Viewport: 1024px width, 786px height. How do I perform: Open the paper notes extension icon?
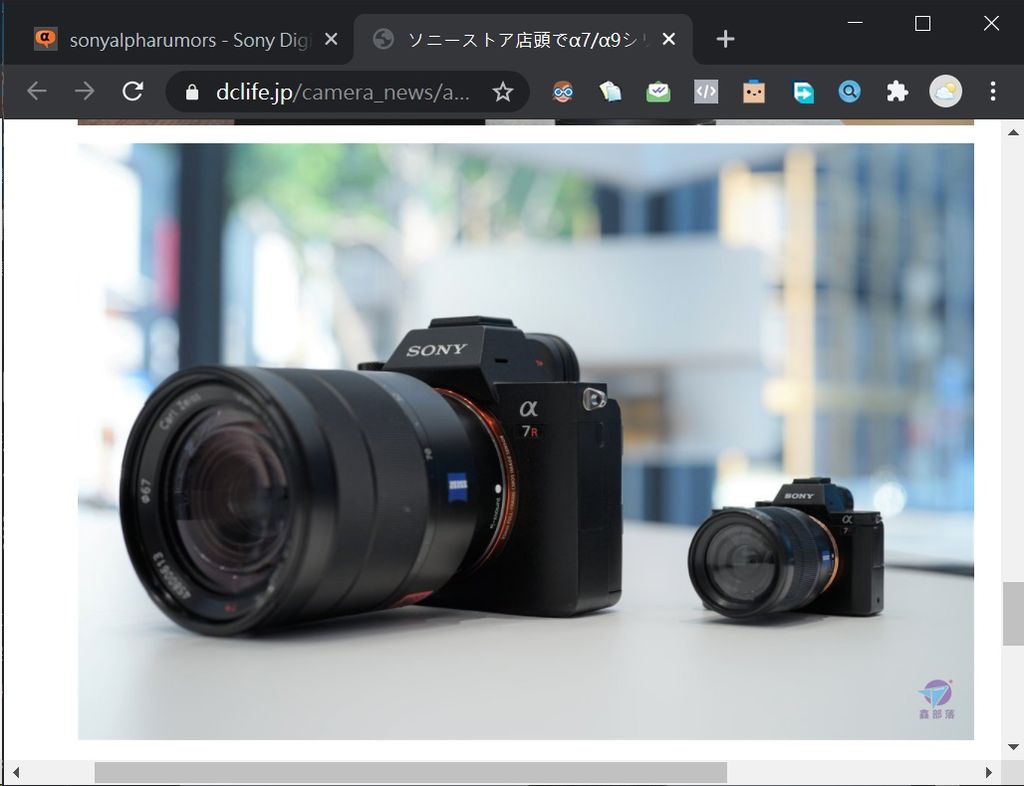tap(610, 91)
